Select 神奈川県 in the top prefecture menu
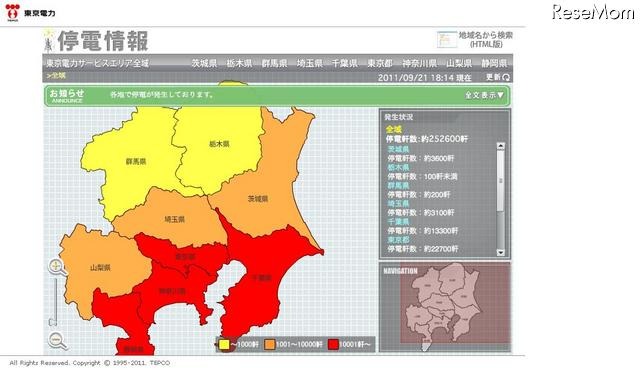Image resolution: width=640 pixels, height=371 pixels. 419,63
